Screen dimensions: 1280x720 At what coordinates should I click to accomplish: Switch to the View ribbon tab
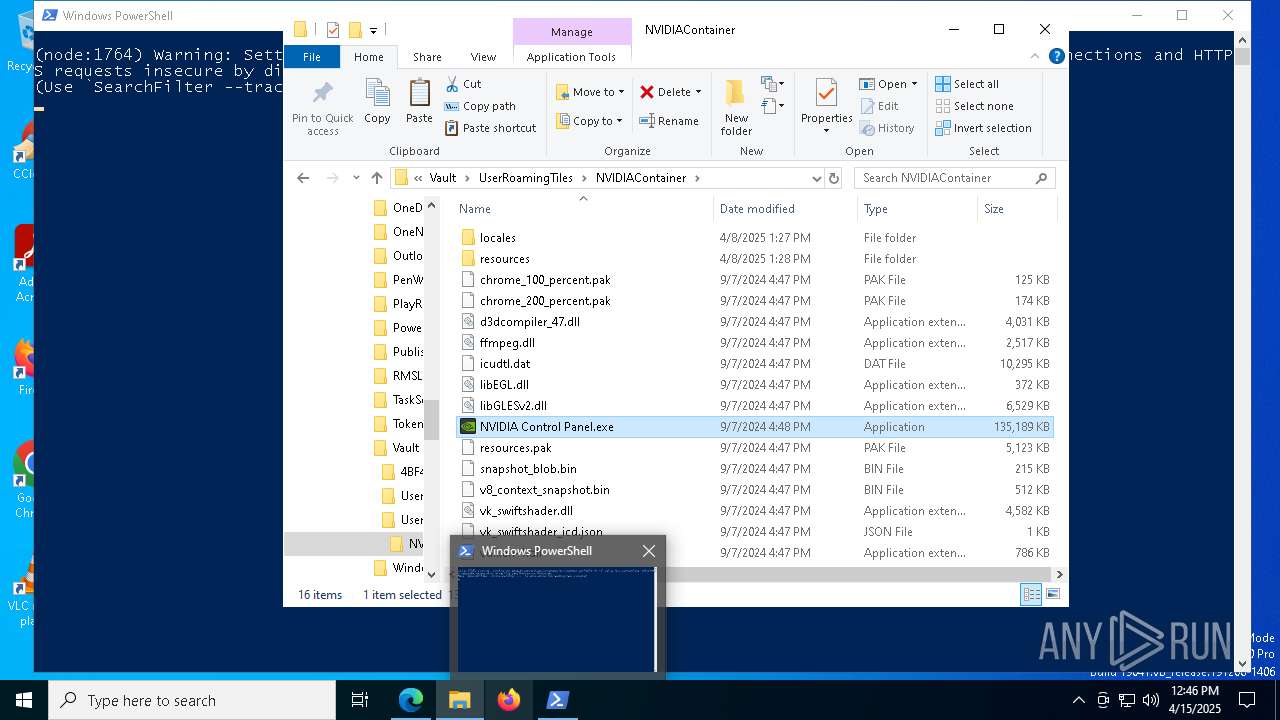[483, 57]
